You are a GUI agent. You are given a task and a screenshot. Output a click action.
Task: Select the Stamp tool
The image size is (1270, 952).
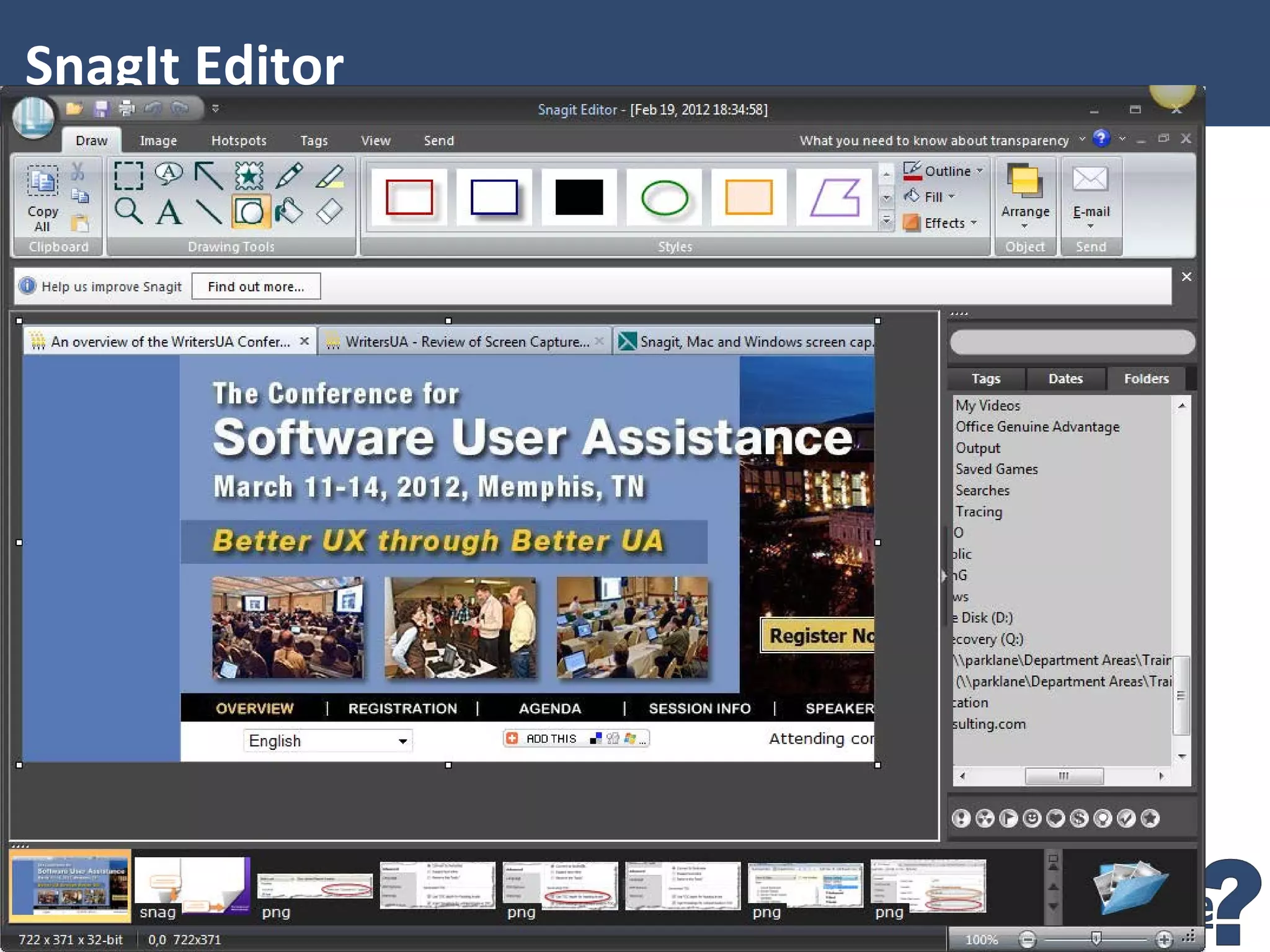[x=249, y=176]
